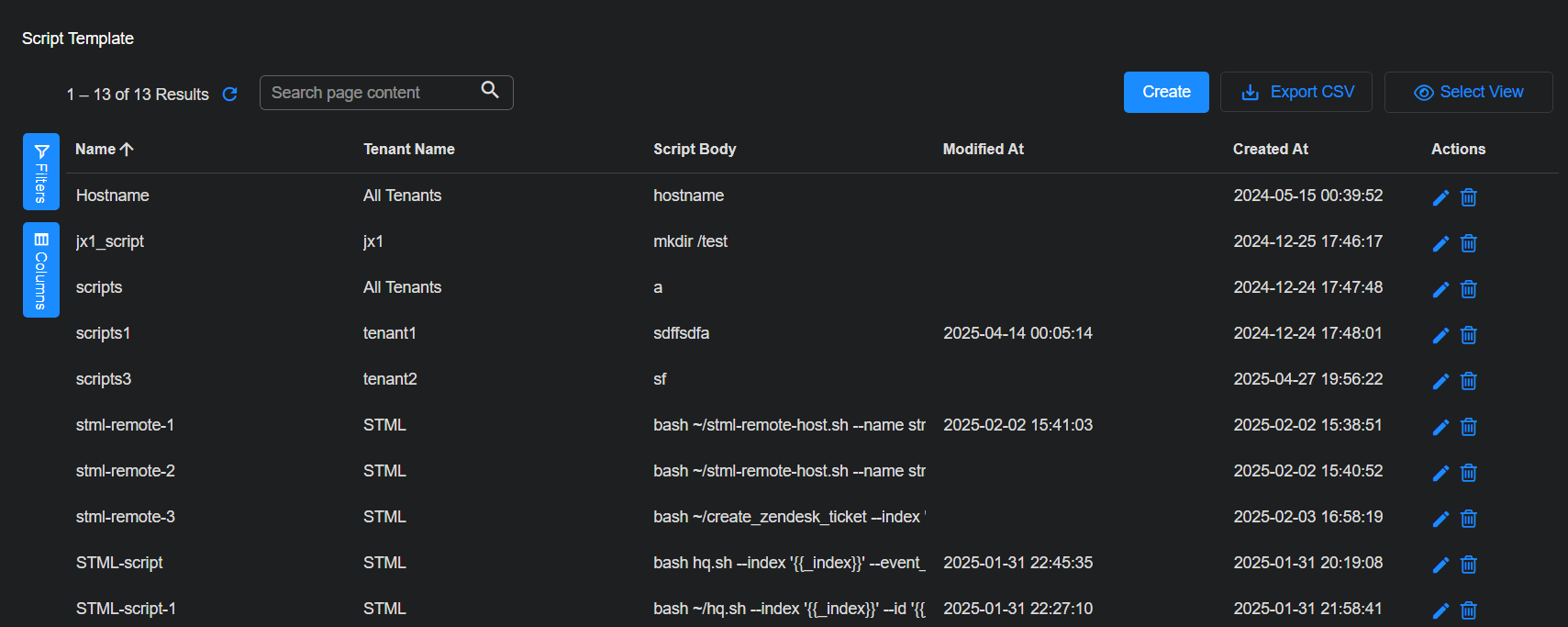Screen dimensions: 1568x627
Task: Export the table as CSV
Action: 1296,92
